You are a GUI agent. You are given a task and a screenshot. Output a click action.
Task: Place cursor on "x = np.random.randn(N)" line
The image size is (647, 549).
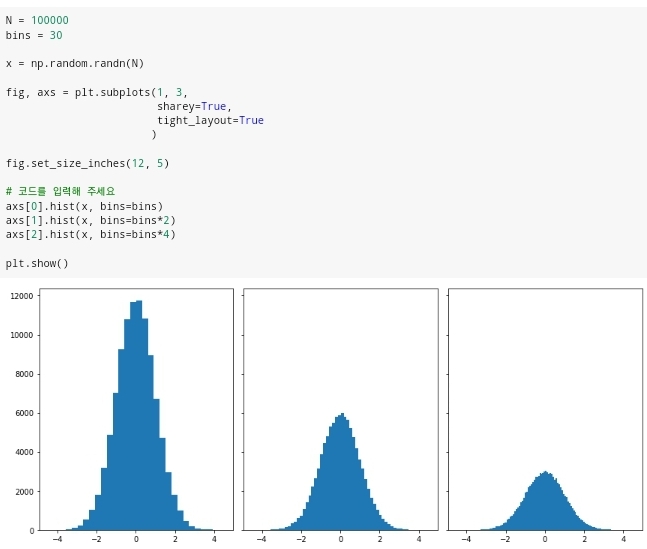tap(75, 64)
